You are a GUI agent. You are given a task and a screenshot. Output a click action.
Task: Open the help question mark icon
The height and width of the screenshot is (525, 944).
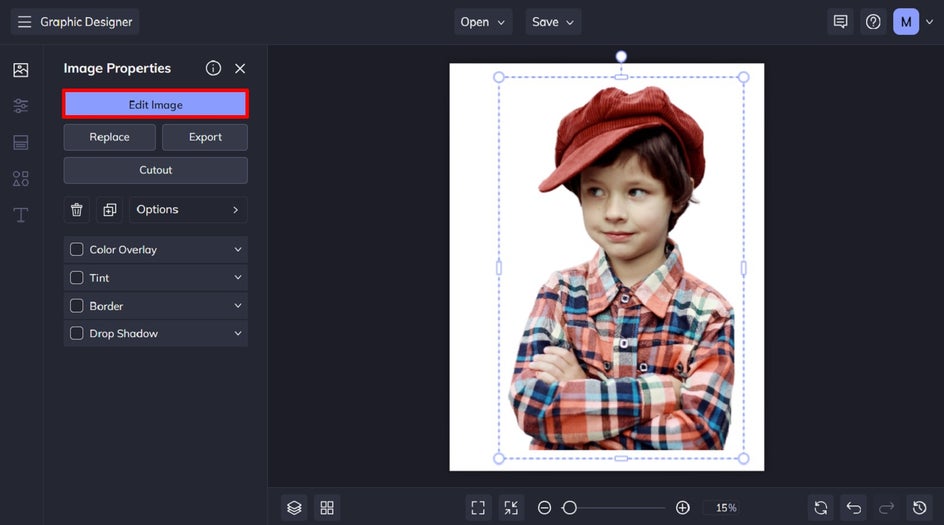(x=873, y=22)
